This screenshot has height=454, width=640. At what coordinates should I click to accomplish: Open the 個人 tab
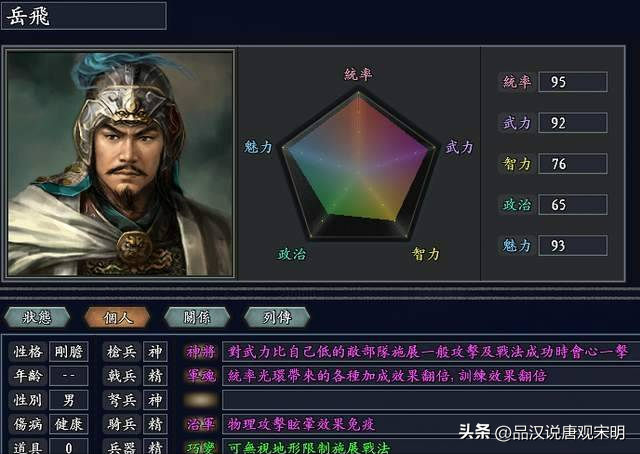tap(117, 317)
